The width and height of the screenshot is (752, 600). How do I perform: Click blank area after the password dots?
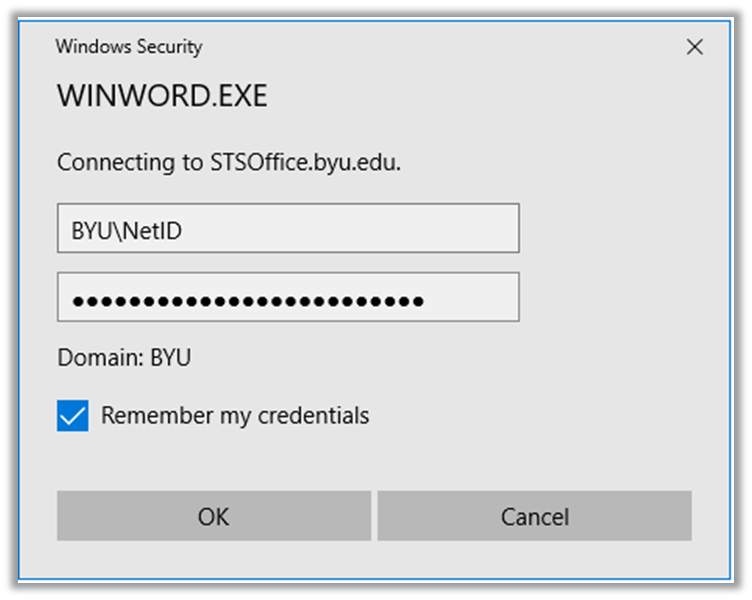pyautogui.click(x=470, y=298)
